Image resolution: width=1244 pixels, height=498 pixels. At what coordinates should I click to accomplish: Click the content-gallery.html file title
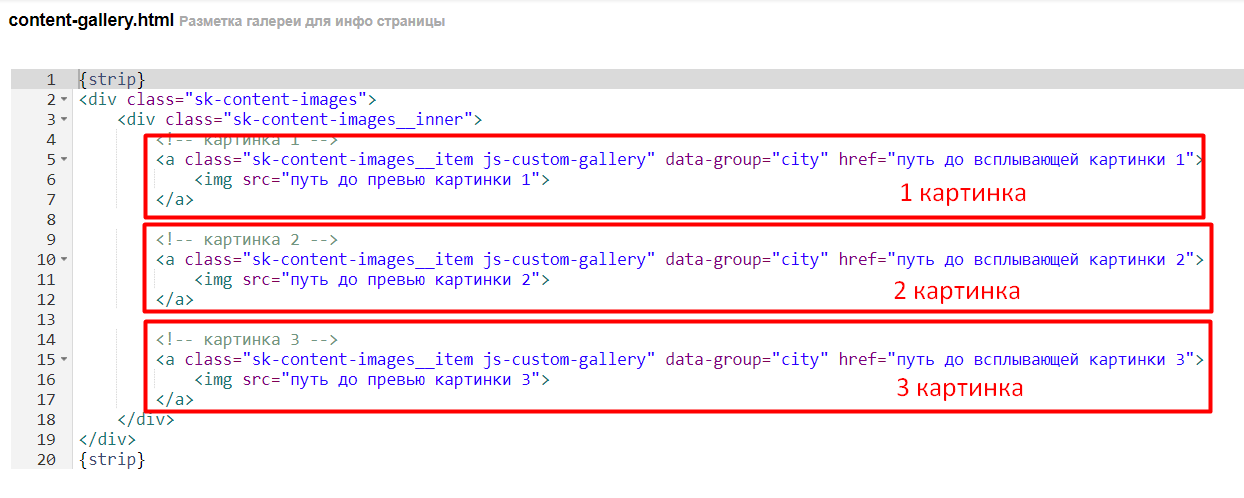coord(91,20)
